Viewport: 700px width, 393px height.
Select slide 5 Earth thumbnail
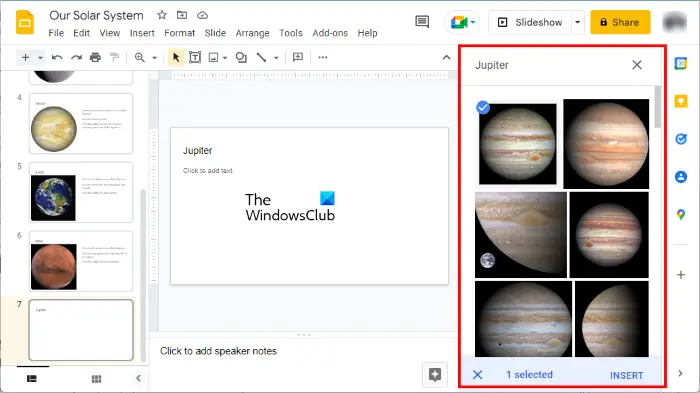(x=81, y=192)
